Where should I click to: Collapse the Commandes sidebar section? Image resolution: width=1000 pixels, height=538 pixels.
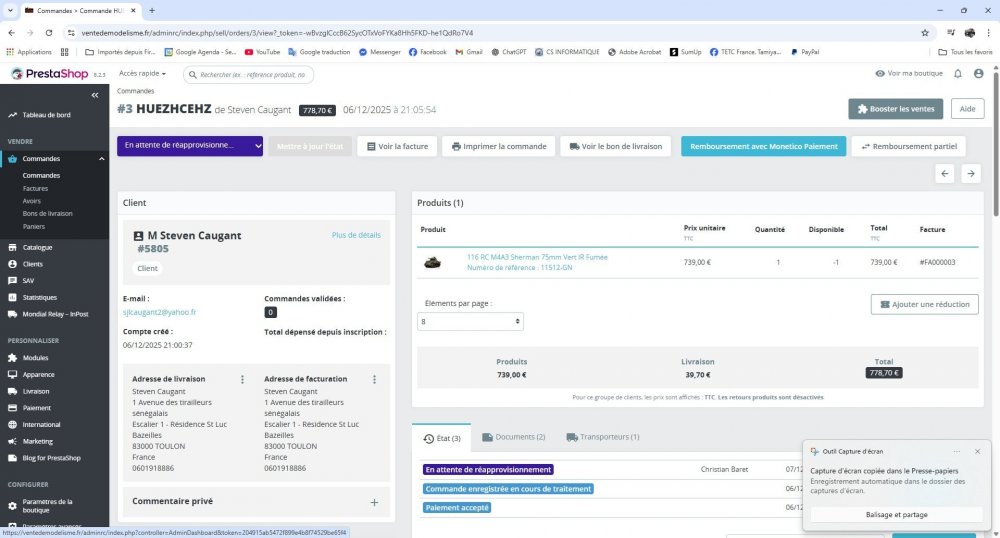click(101, 159)
